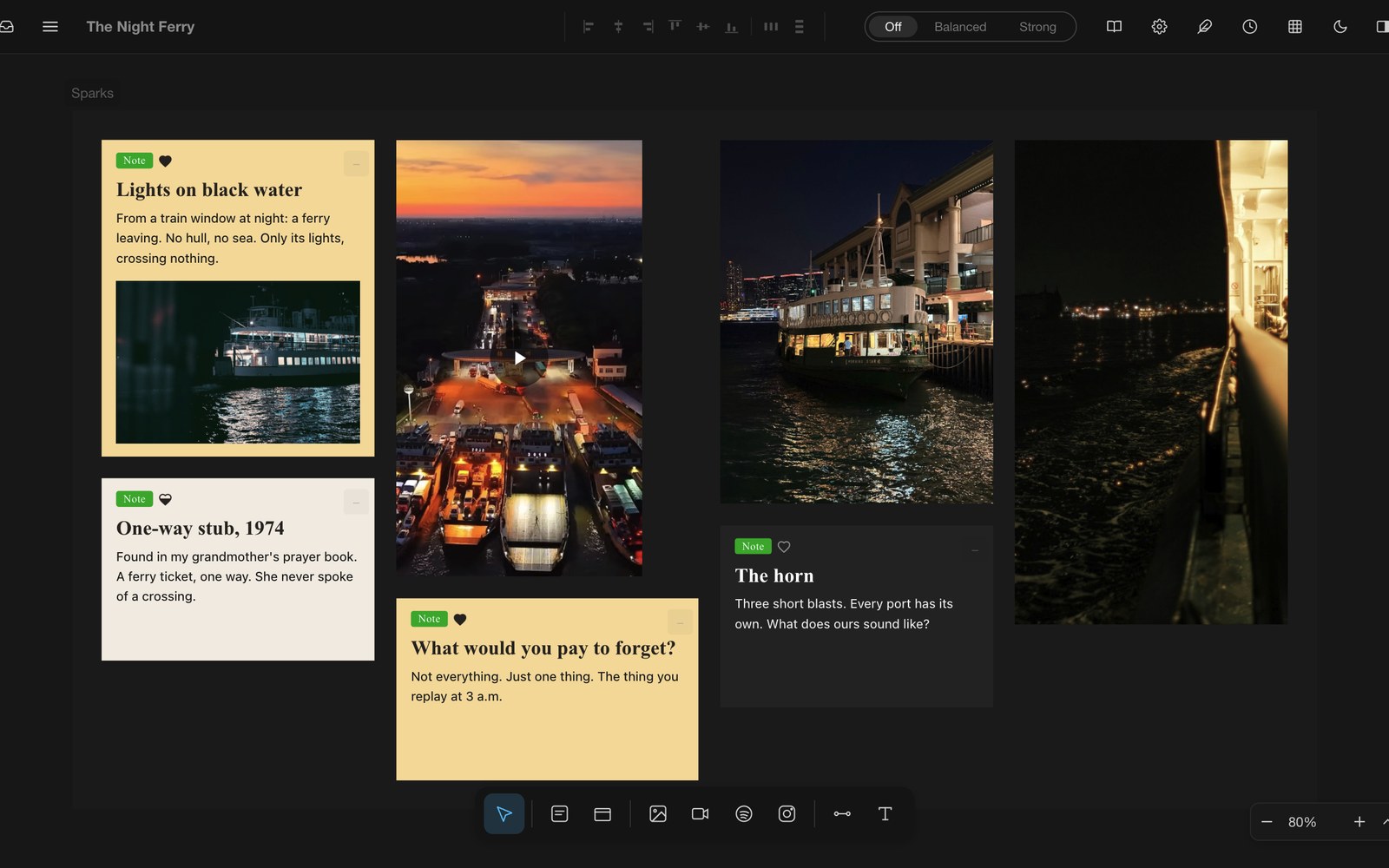
Task: Select the Text tool
Action: [885, 814]
